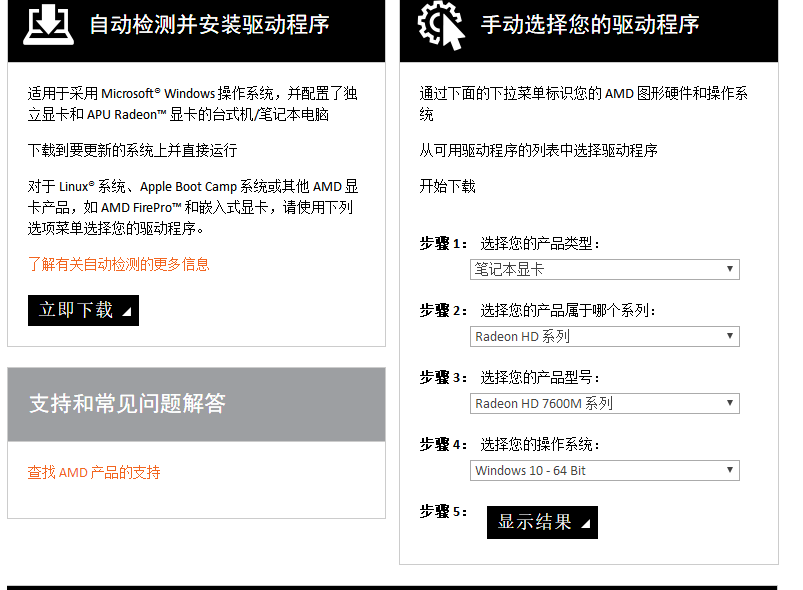Open the 查找 AMD 产品的支持 link
The width and height of the screenshot is (803, 590).
coord(94,472)
